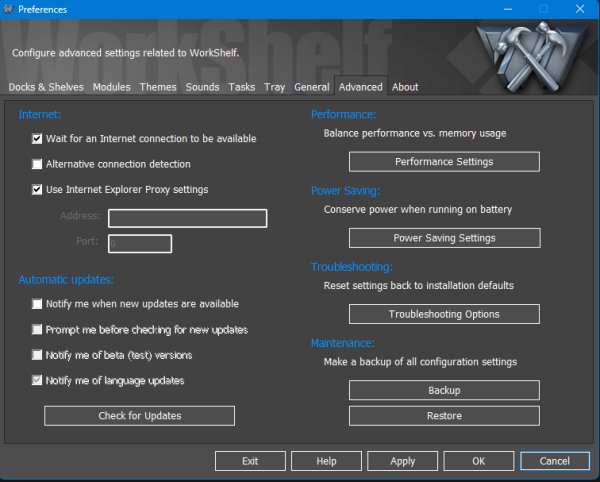The height and width of the screenshot is (482, 600).
Task: Click the Preferences title bar app icon
Action: [x=9, y=9]
